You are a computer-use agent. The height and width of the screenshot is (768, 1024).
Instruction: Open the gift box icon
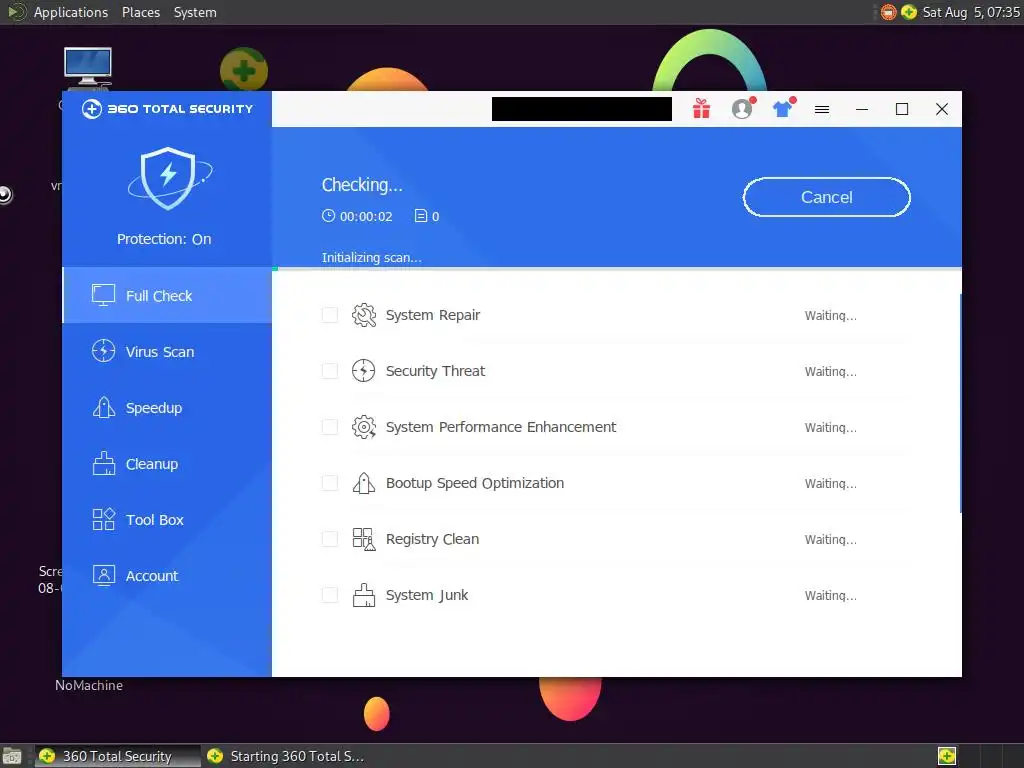701,109
